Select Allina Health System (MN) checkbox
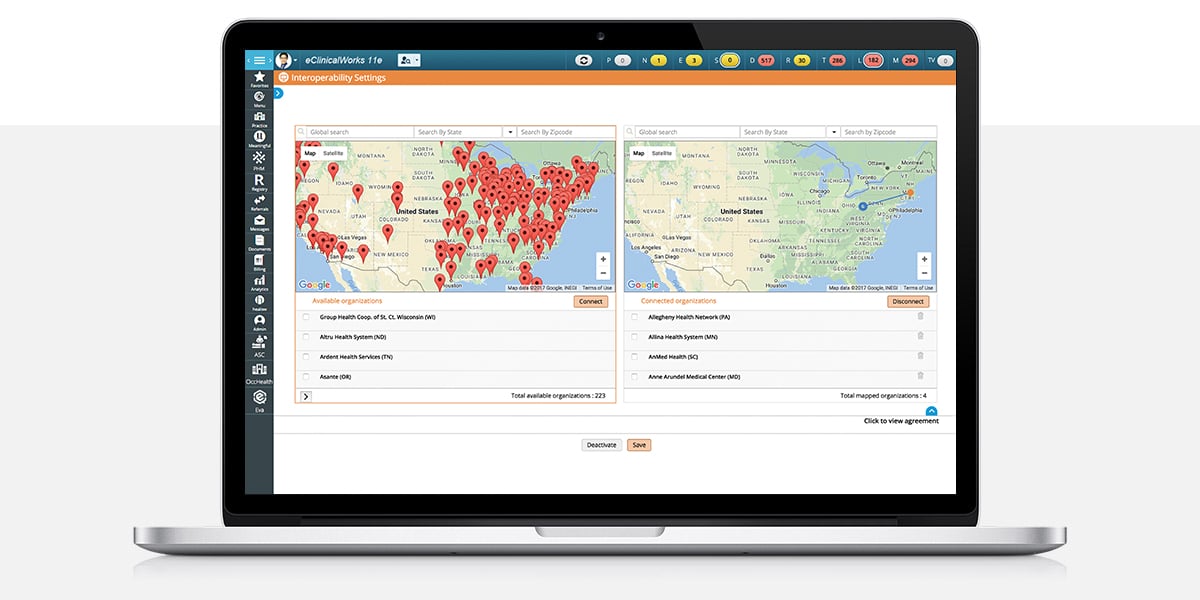Viewport: 1200px width, 600px height. click(635, 337)
